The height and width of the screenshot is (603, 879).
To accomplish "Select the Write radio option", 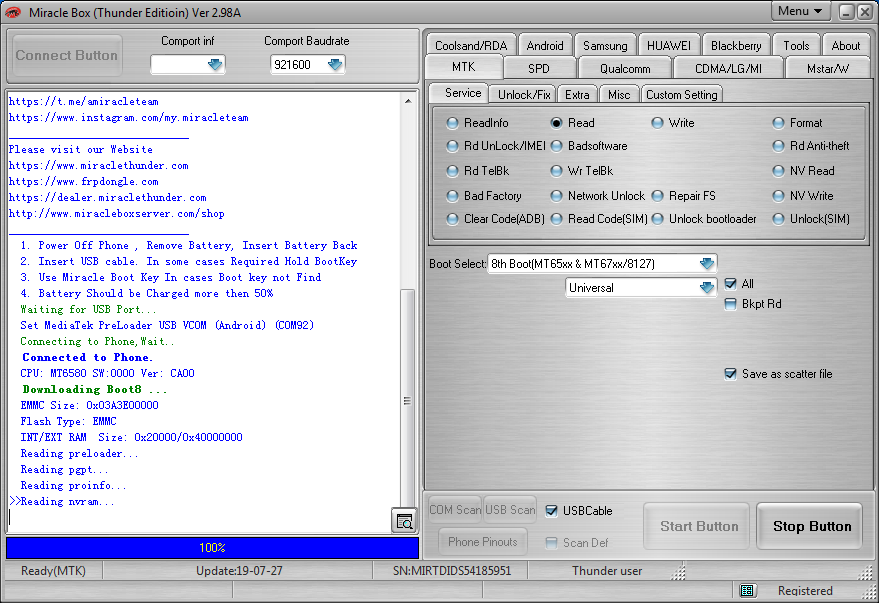I will pyautogui.click(x=673, y=123).
